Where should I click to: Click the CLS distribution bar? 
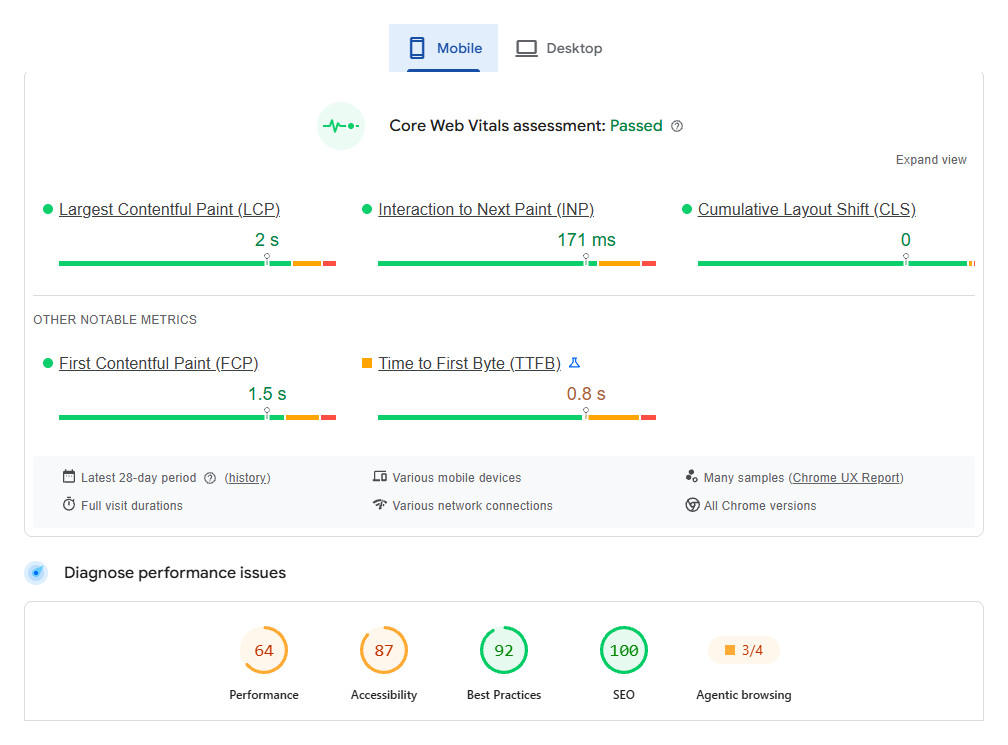836,264
